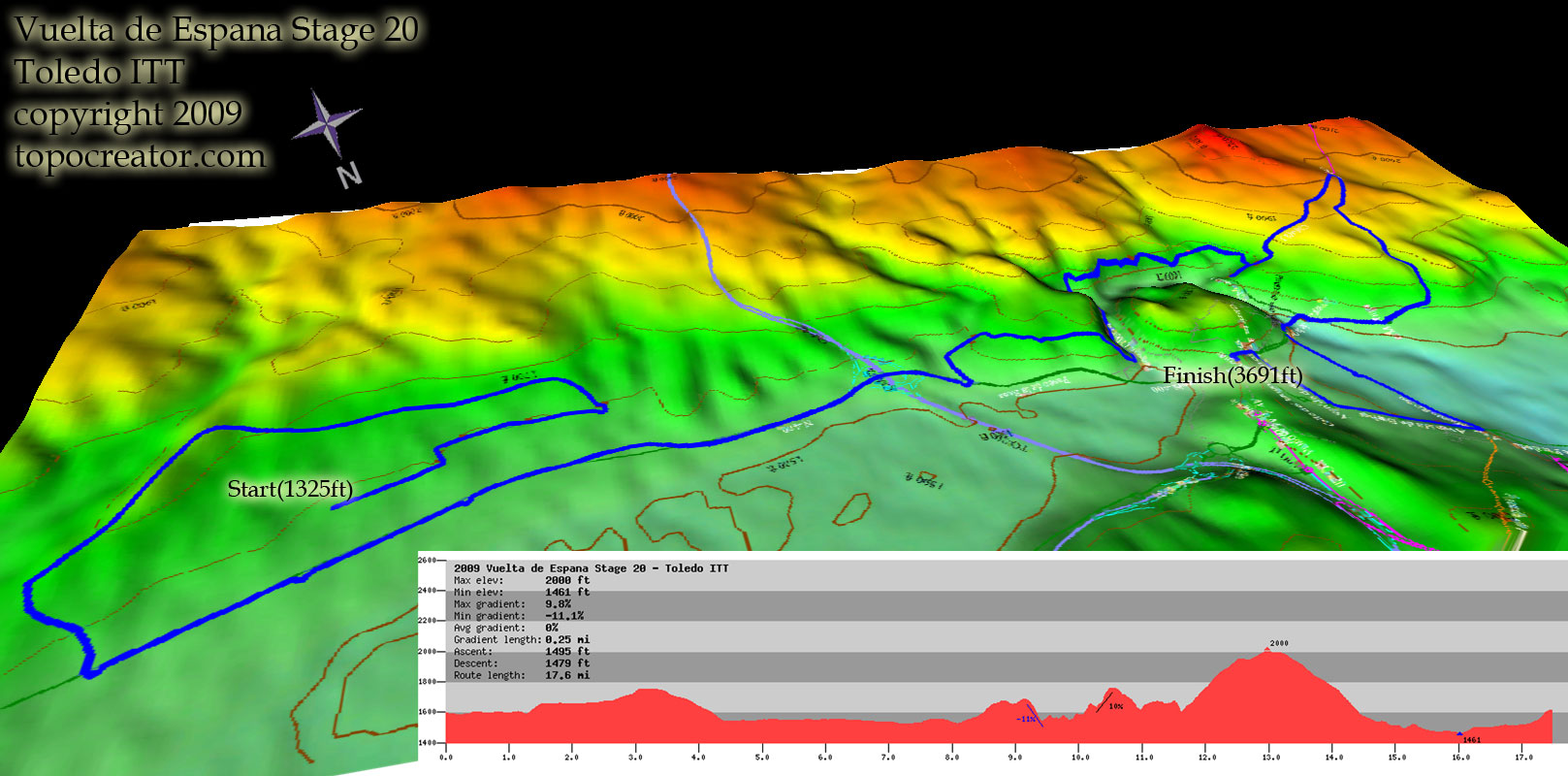Select the "Start(1325ft)" map label
The height and width of the screenshot is (776, 1568).
pos(290,489)
